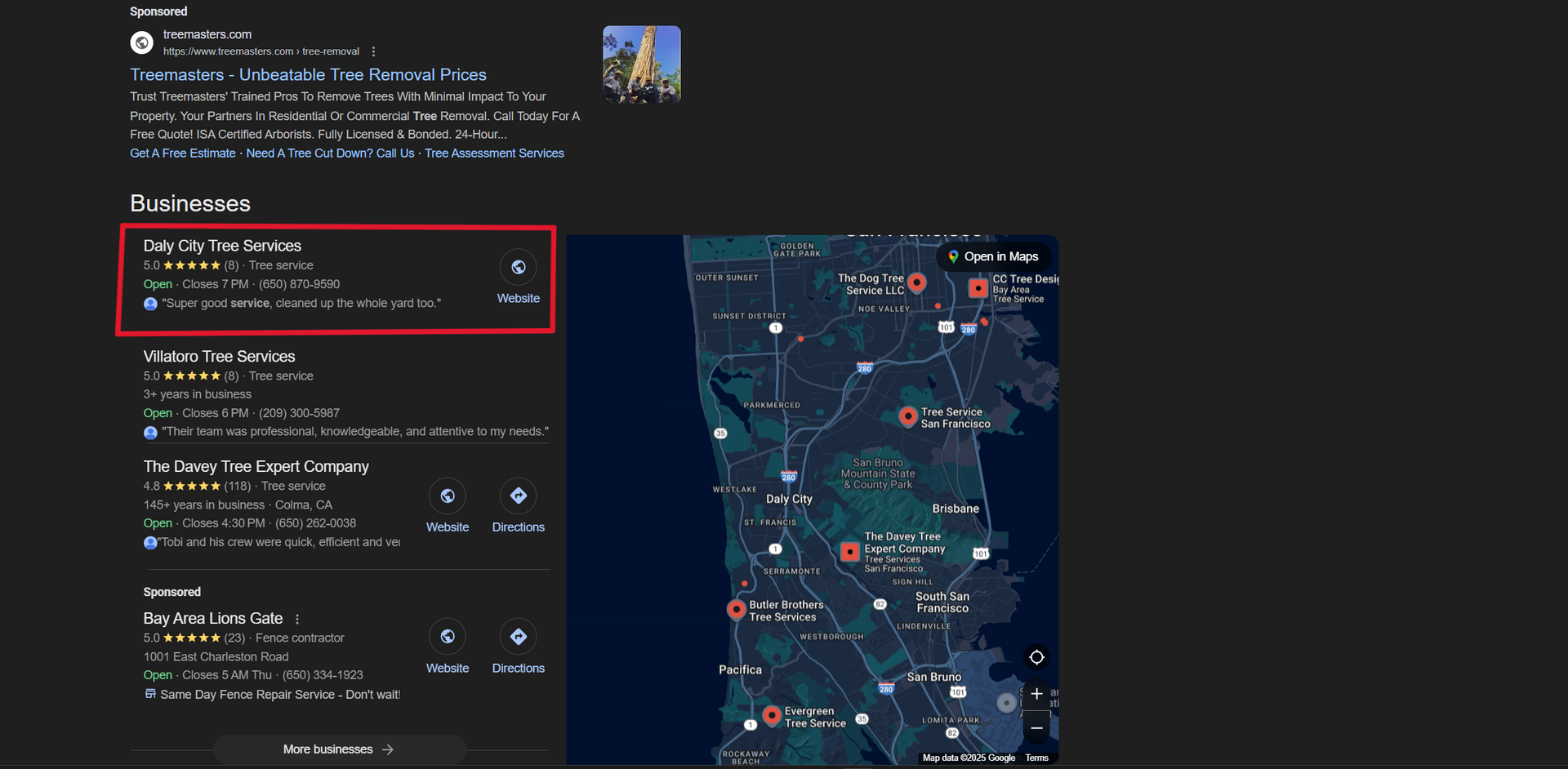The image size is (1568, 769).
Task: Open the map Terms link
Action: pyautogui.click(x=1037, y=758)
